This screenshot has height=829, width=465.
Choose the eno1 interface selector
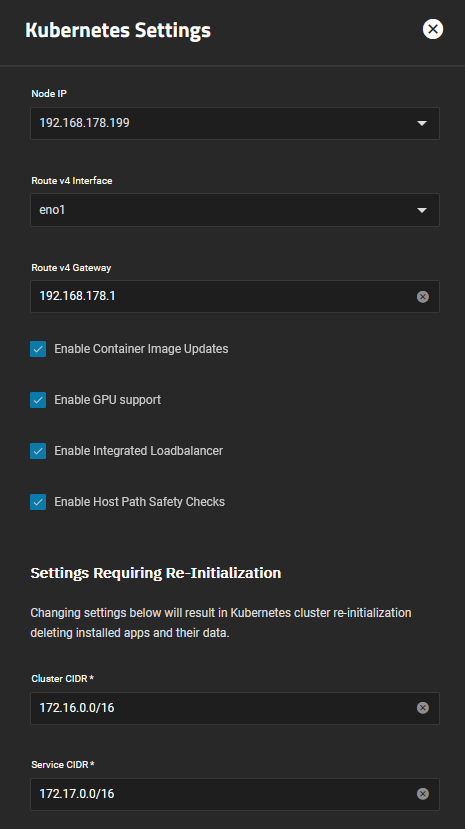pos(235,210)
